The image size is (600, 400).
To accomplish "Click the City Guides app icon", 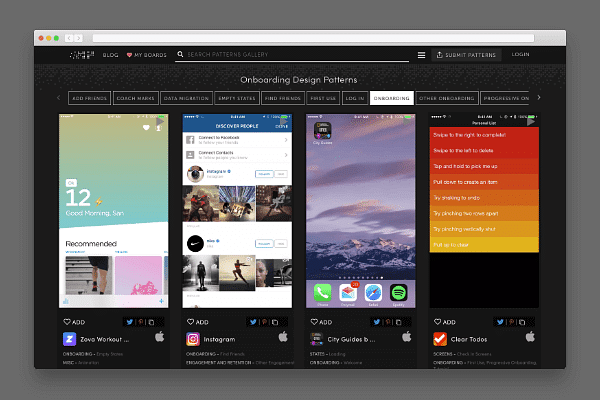I will pos(317,339).
